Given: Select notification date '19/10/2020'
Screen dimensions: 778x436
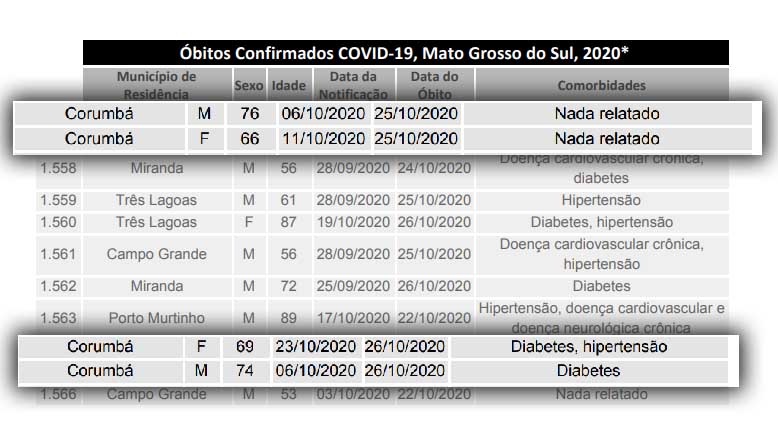Looking at the screenshot, I should click(353, 222).
